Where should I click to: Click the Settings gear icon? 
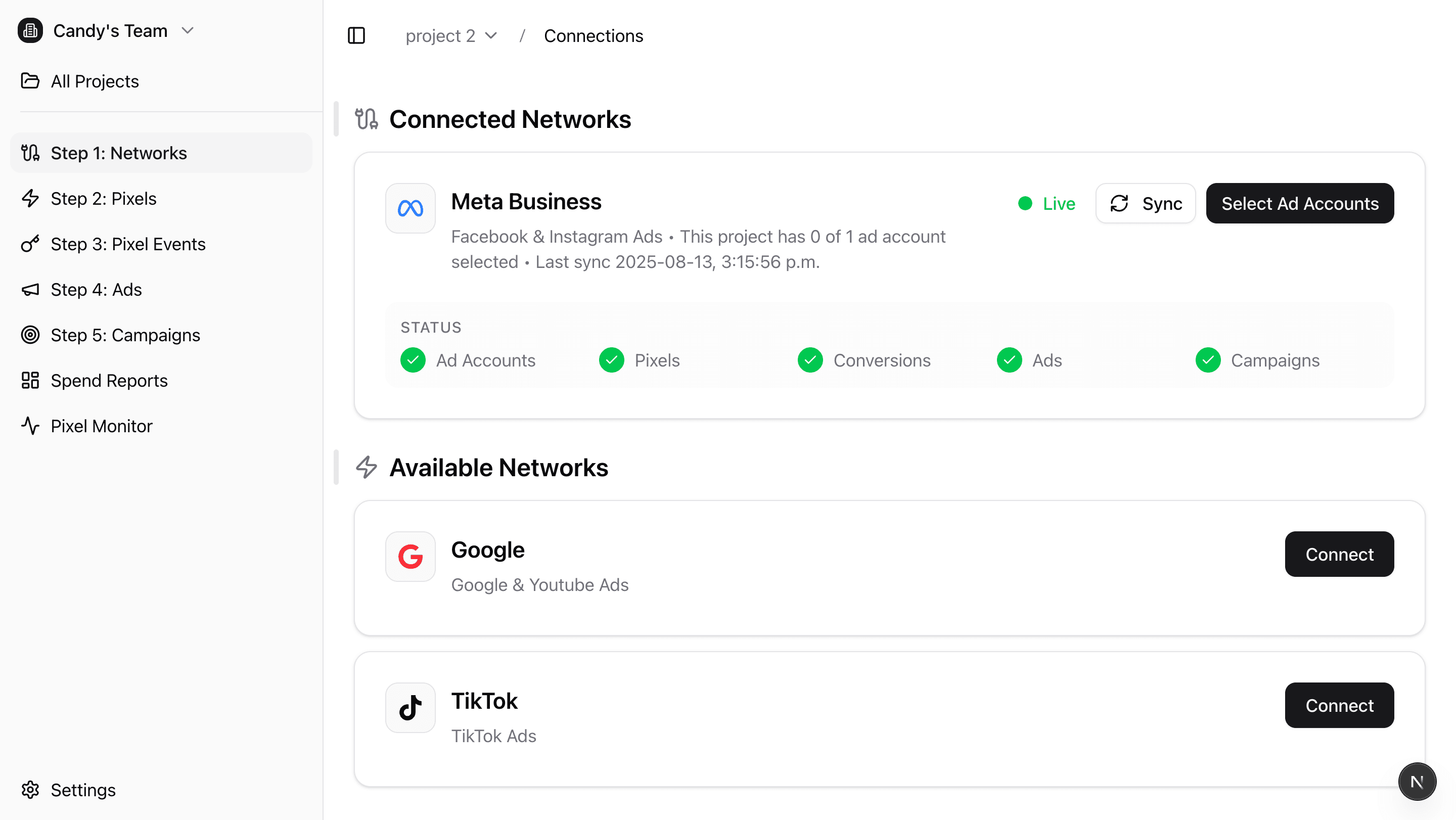click(30, 790)
